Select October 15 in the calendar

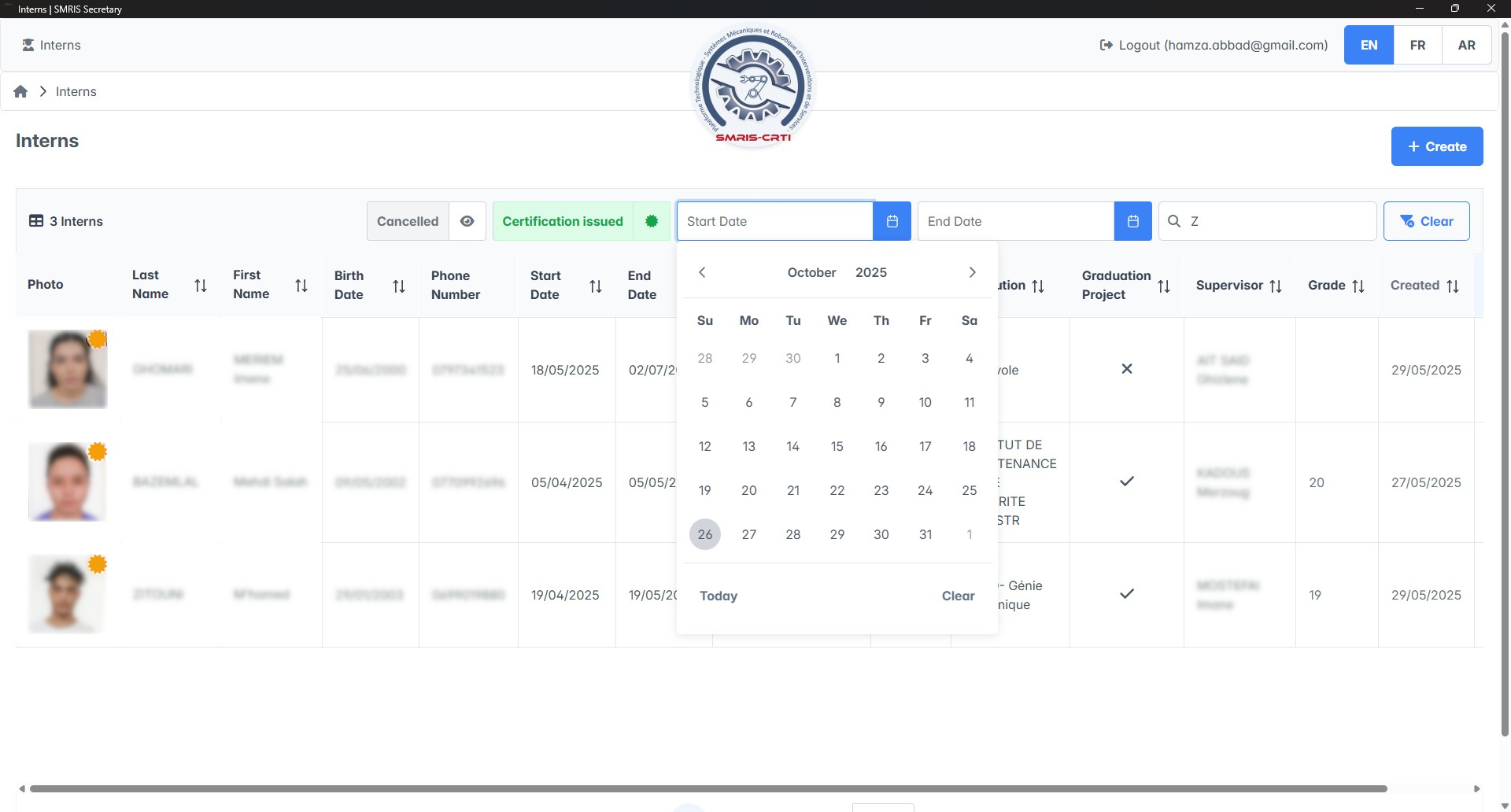[837, 446]
